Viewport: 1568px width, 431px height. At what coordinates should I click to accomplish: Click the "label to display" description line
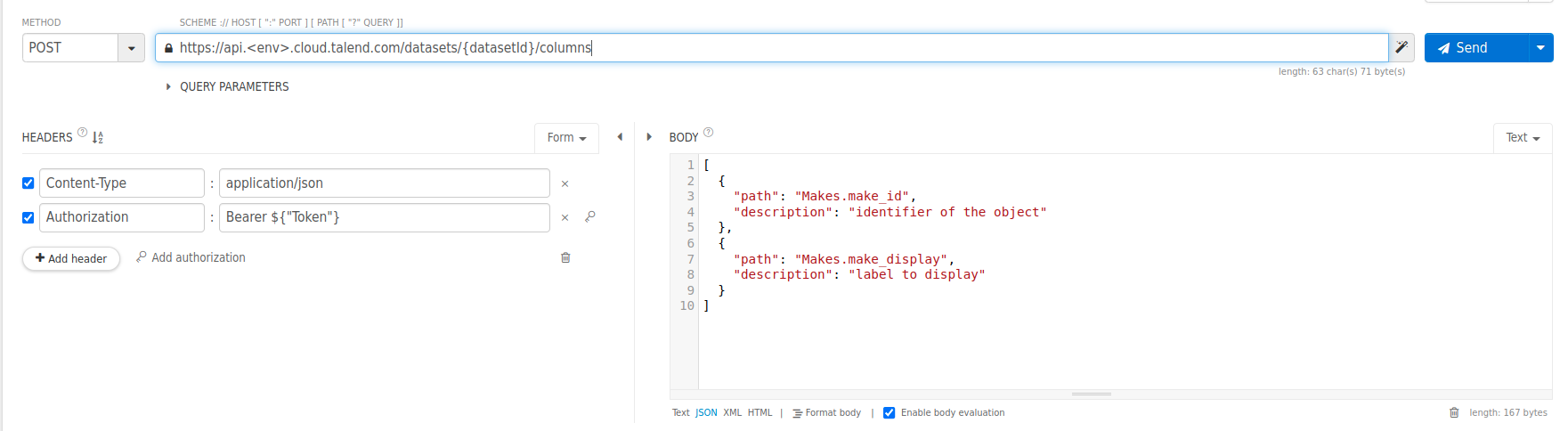coord(859,275)
